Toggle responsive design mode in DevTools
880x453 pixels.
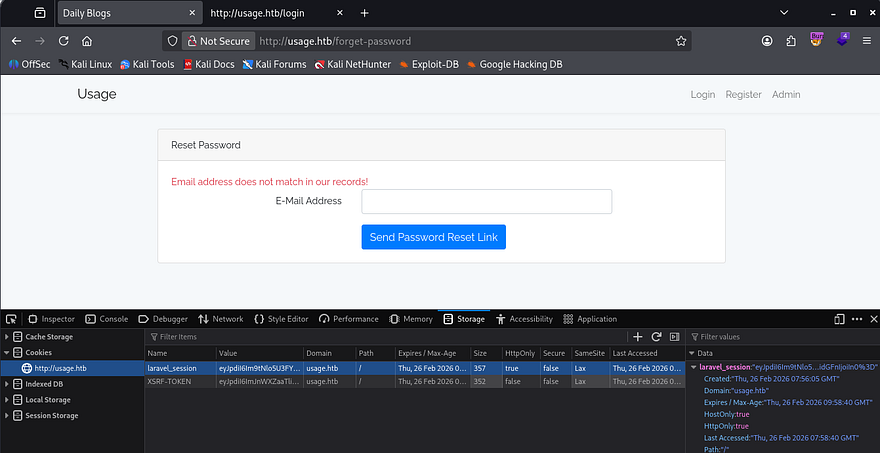coord(839,319)
